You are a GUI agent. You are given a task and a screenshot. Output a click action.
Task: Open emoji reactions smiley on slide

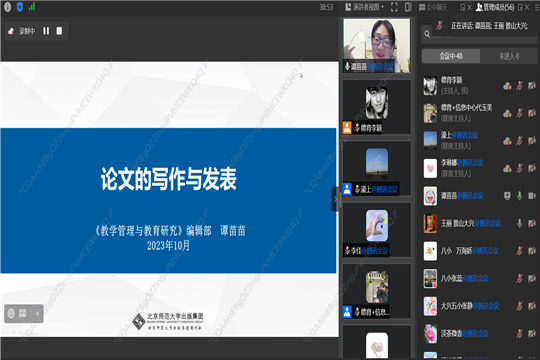(x=11, y=313)
